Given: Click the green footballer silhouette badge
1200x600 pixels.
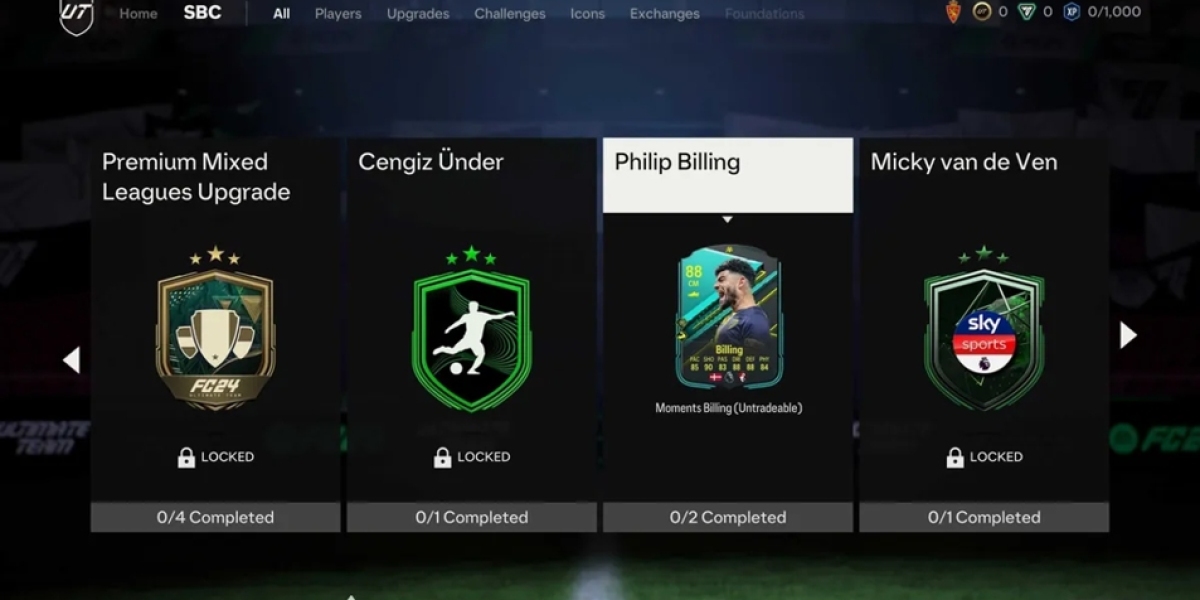Looking at the screenshot, I should [472, 328].
